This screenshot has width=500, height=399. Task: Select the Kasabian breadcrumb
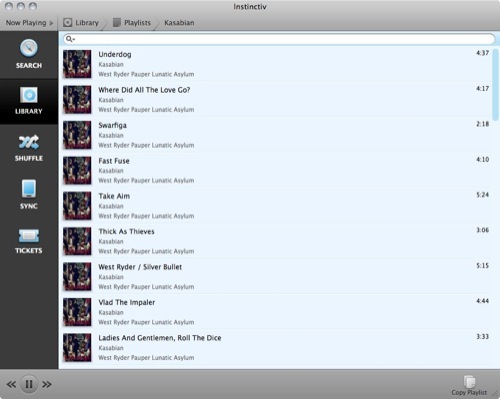click(x=179, y=23)
